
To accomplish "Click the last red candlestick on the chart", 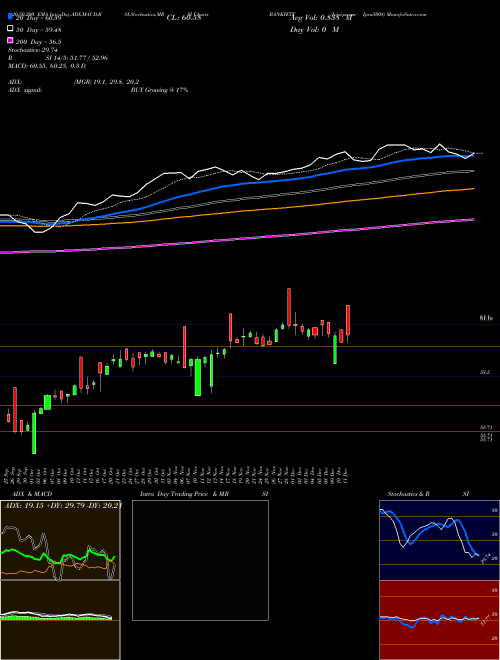I will (x=348, y=320).
